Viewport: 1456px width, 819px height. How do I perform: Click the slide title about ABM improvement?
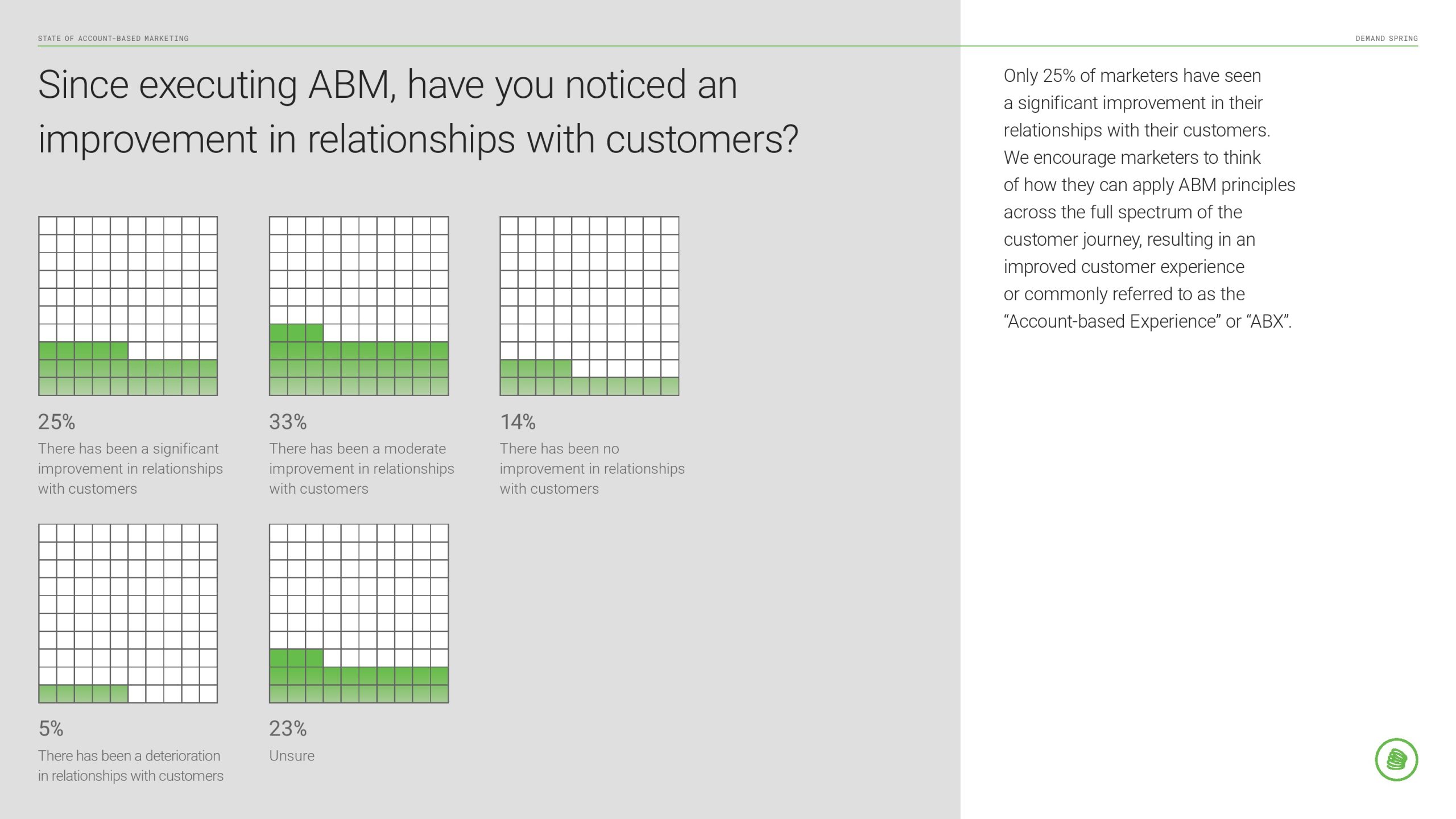(418, 112)
